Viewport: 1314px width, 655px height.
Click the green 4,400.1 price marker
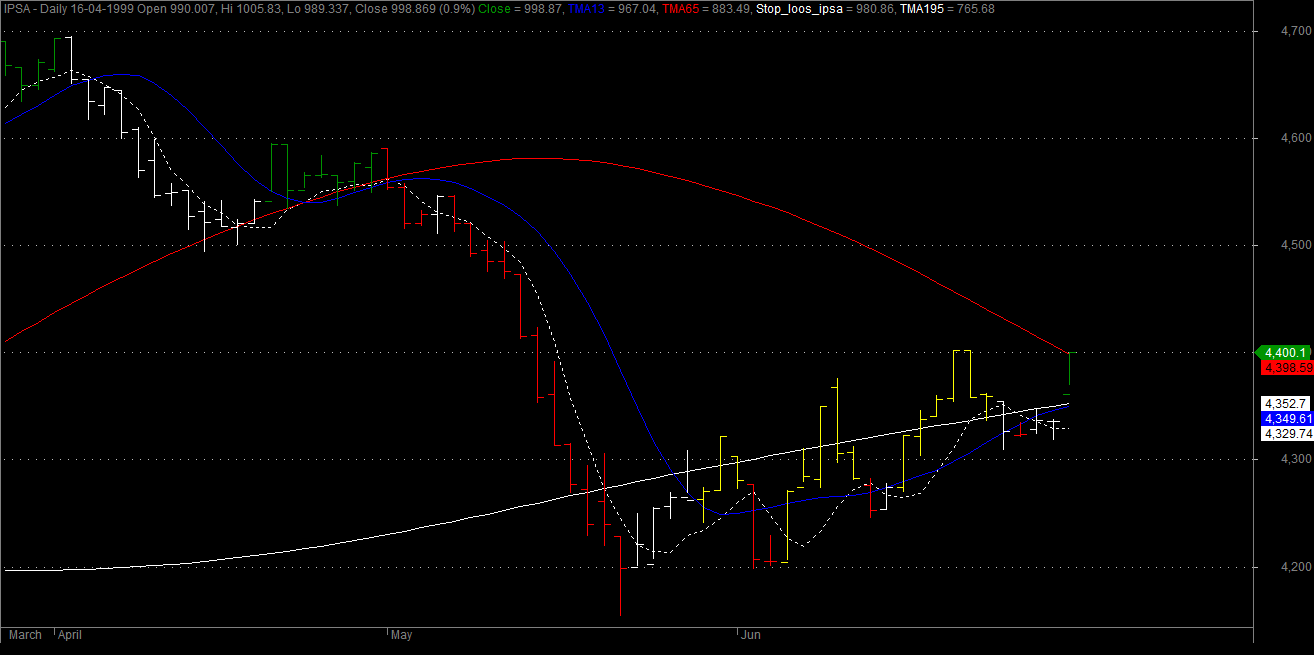click(x=1285, y=352)
